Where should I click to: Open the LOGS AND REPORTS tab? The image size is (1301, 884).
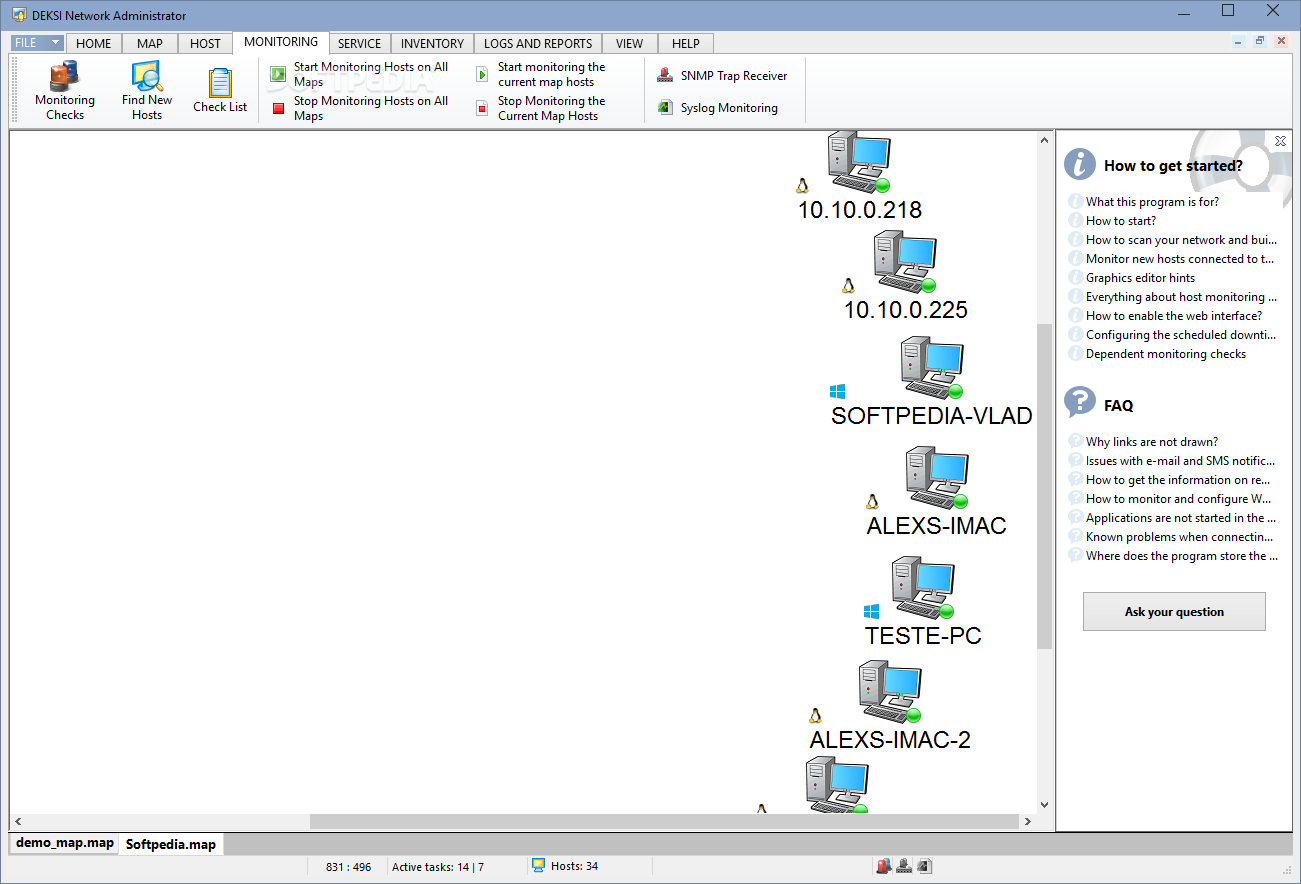538,43
